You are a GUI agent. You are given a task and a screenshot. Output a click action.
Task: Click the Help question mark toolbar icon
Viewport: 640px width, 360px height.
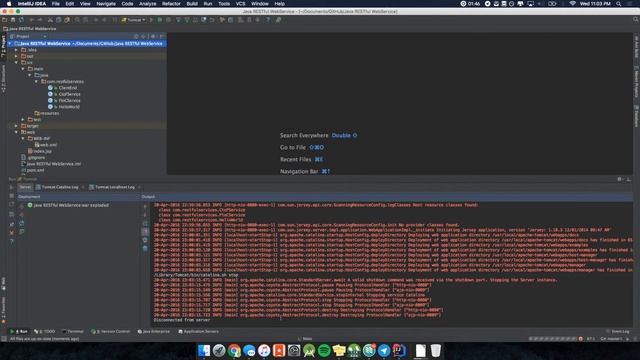268,20
